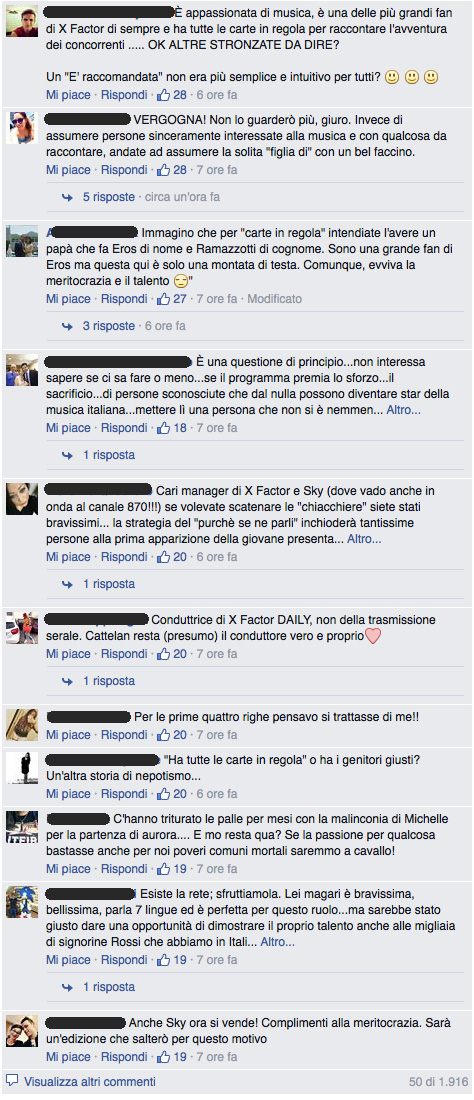Like the comment about 'Un'altra storia di nepotismo'
This screenshot has height=1100, width=474.
[69, 794]
